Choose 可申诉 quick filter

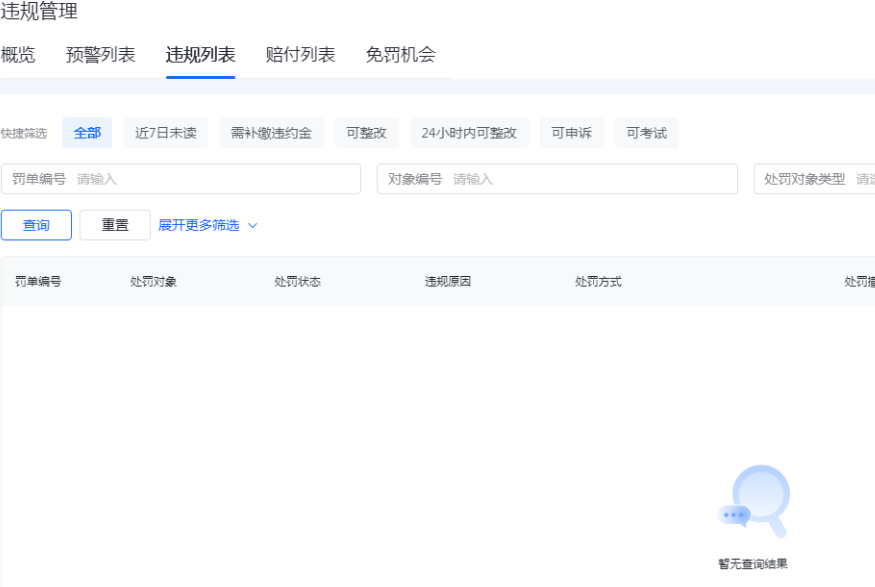571,133
